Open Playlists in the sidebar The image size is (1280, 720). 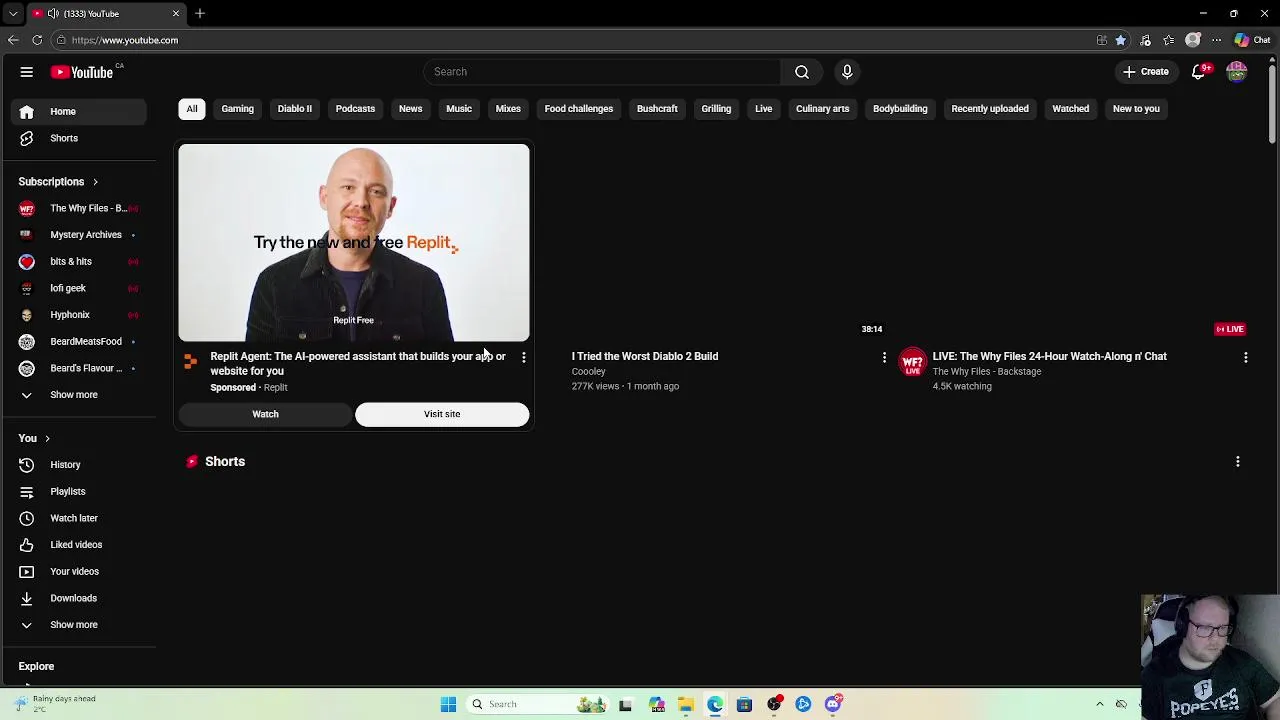coord(78,492)
